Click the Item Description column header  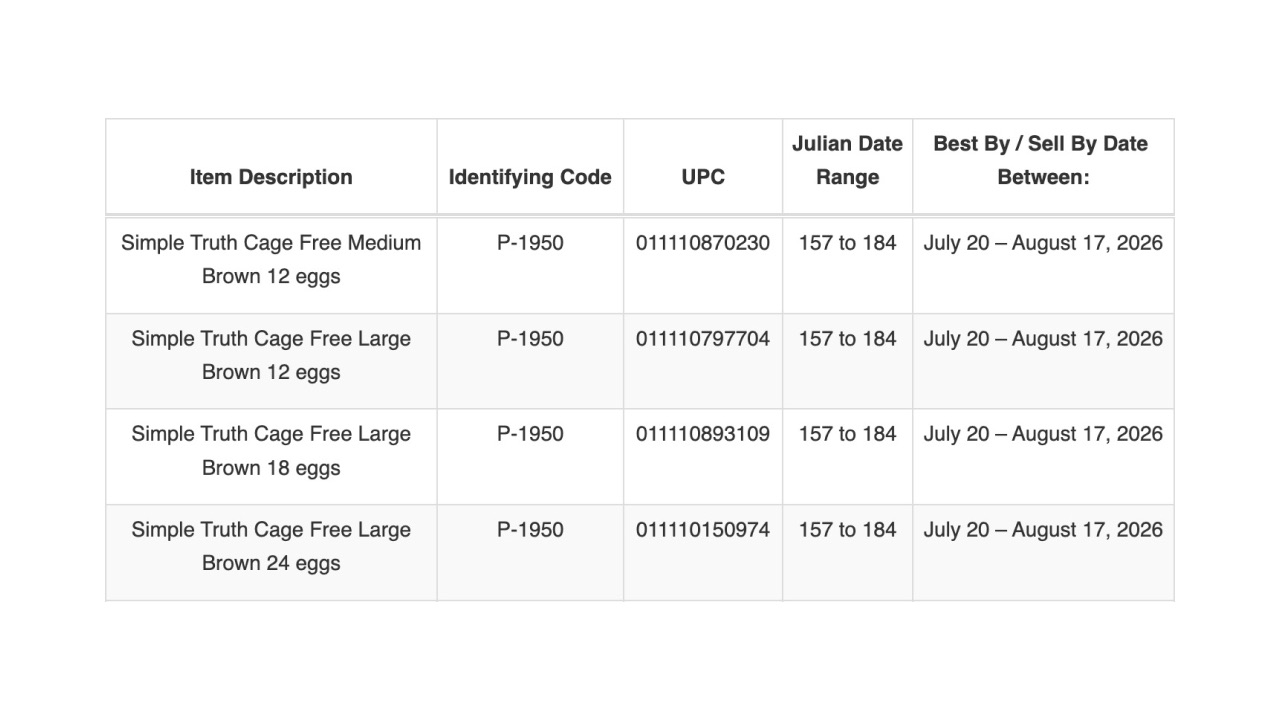[x=271, y=177]
